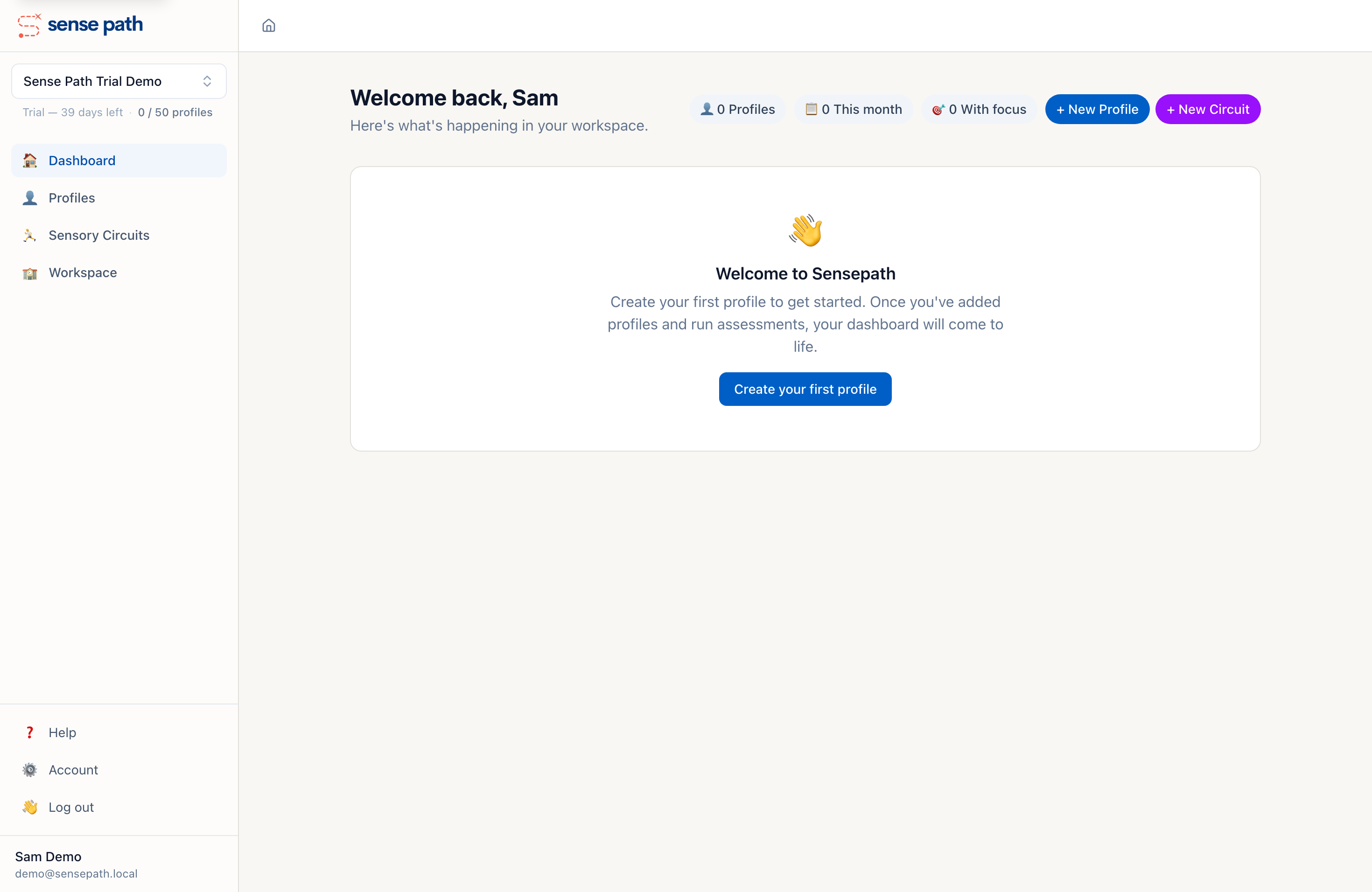Click the Welcome back, Sam heading
Image resolution: width=1372 pixels, height=892 pixels.
click(454, 98)
